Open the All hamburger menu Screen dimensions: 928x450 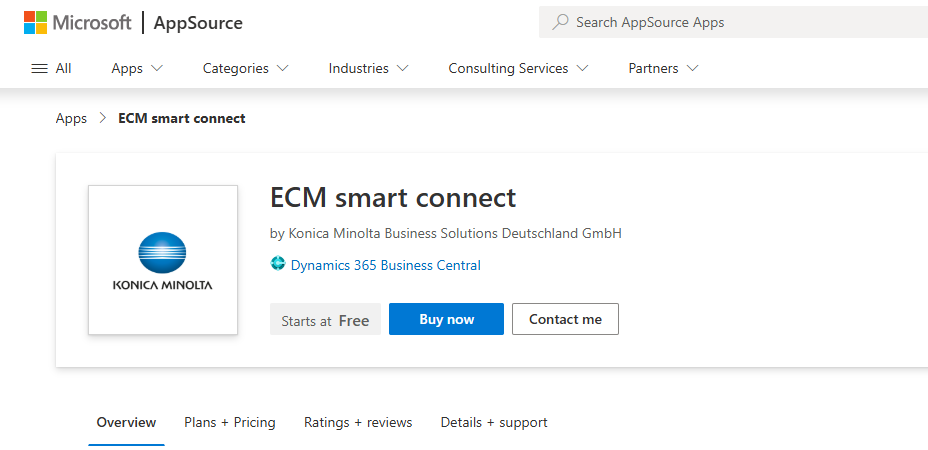click(51, 68)
